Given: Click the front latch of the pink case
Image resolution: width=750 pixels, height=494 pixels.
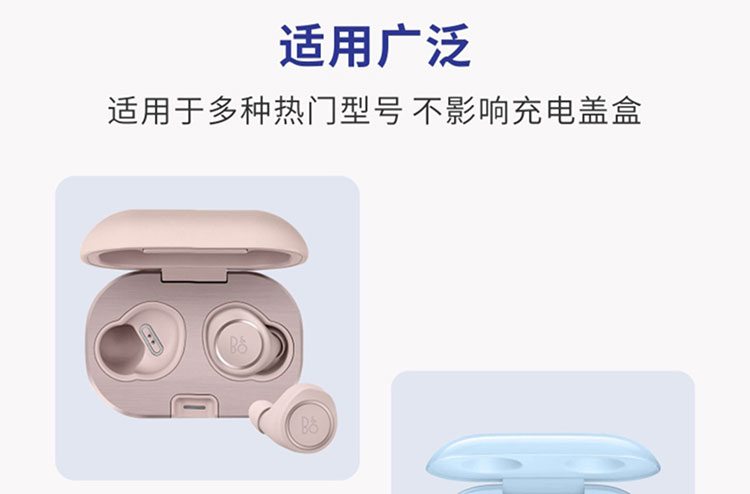Looking at the screenshot, I should [195, 406].
